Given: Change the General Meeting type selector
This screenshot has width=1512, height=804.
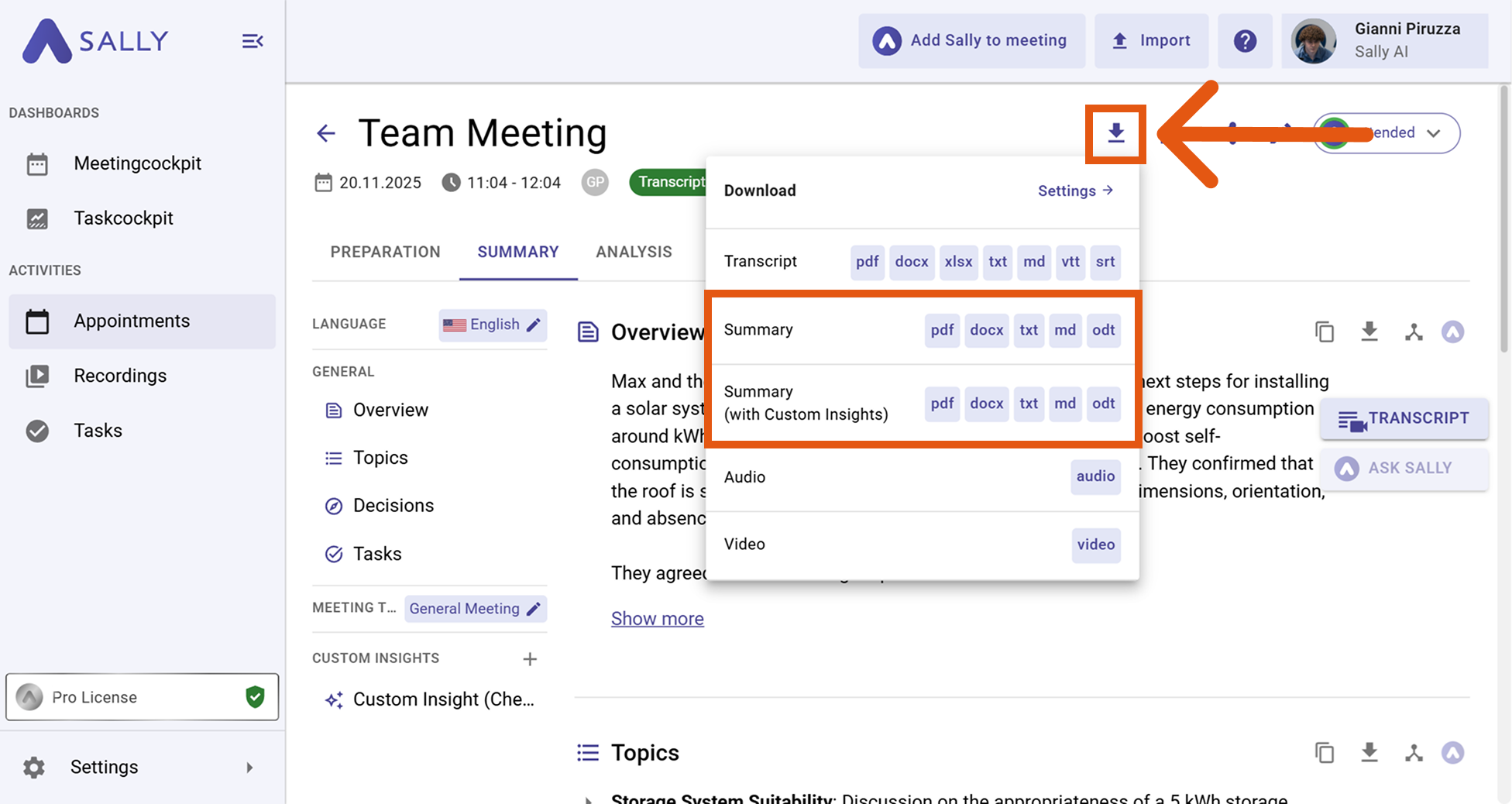Looking at the screenshot, I should click(x=475, y=609).
